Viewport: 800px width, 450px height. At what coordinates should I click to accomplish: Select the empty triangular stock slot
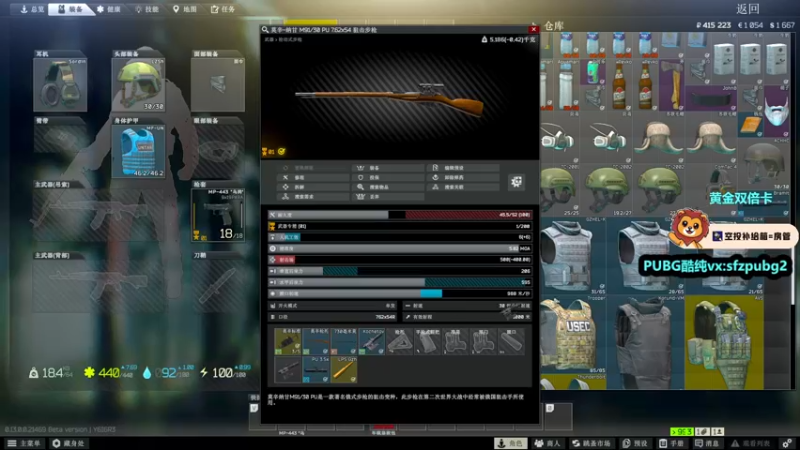(x=399, y=341)
